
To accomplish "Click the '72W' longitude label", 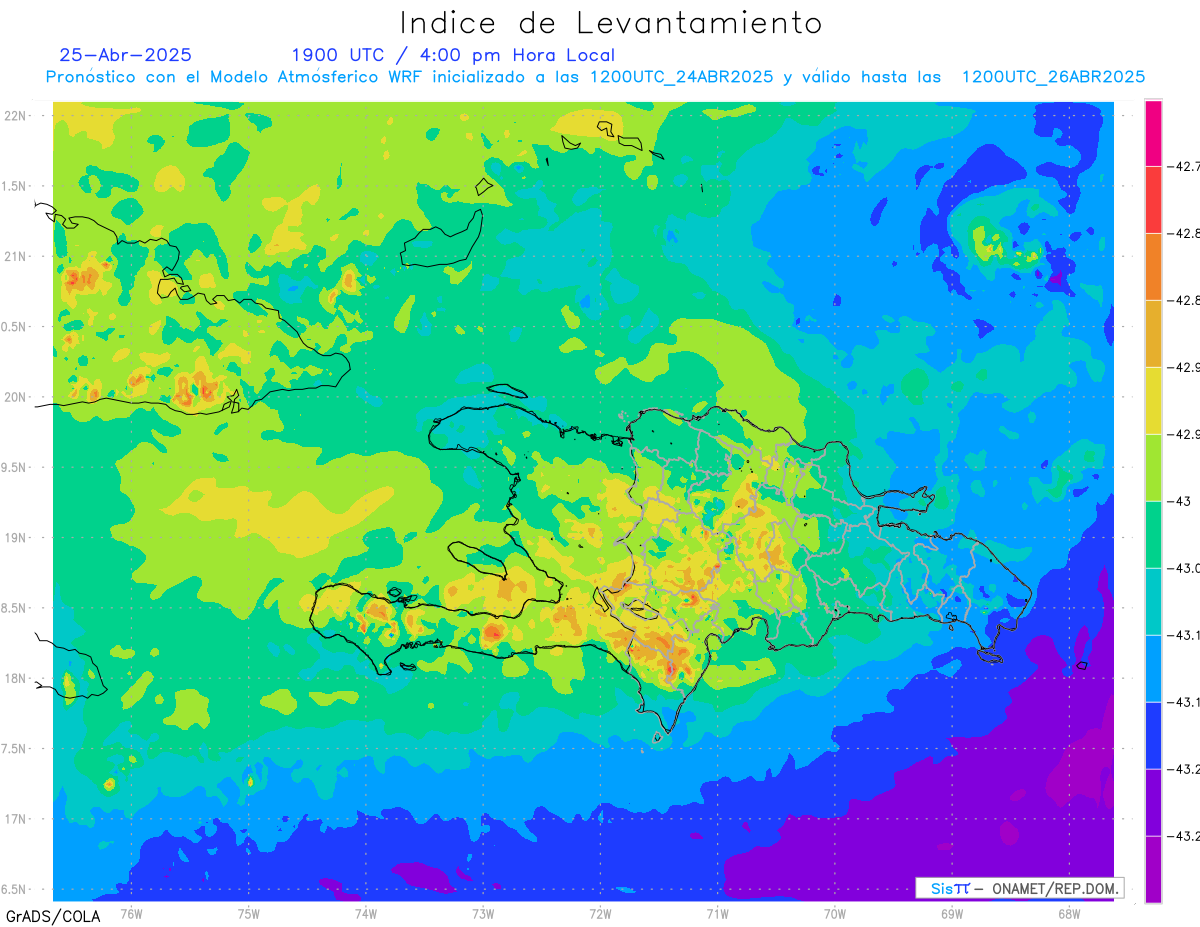I will [600, 913].
